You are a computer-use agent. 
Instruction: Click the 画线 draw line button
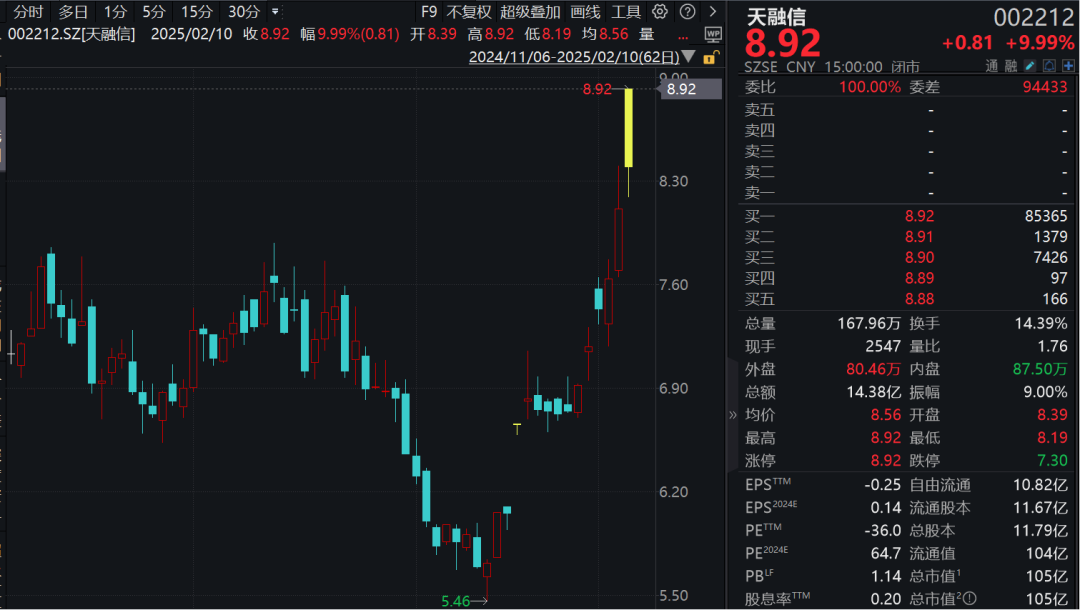click(585, 12)
